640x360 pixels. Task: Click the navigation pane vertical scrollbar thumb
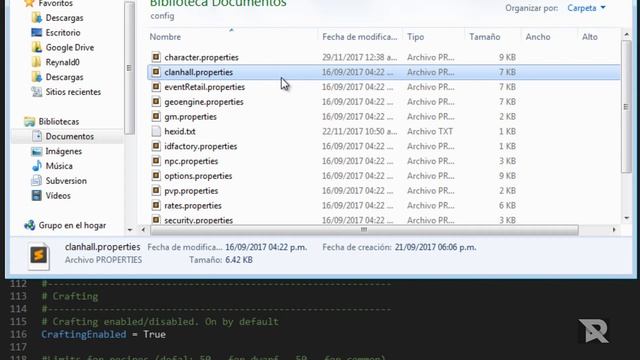pos(129,68)
